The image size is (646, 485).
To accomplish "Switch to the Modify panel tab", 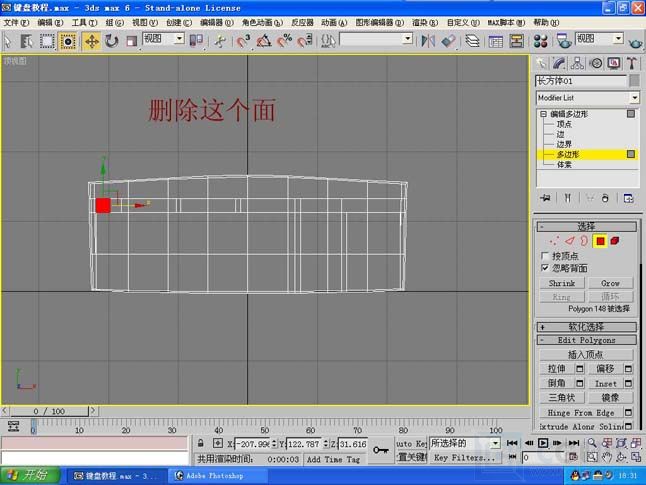I will [559, 63].
